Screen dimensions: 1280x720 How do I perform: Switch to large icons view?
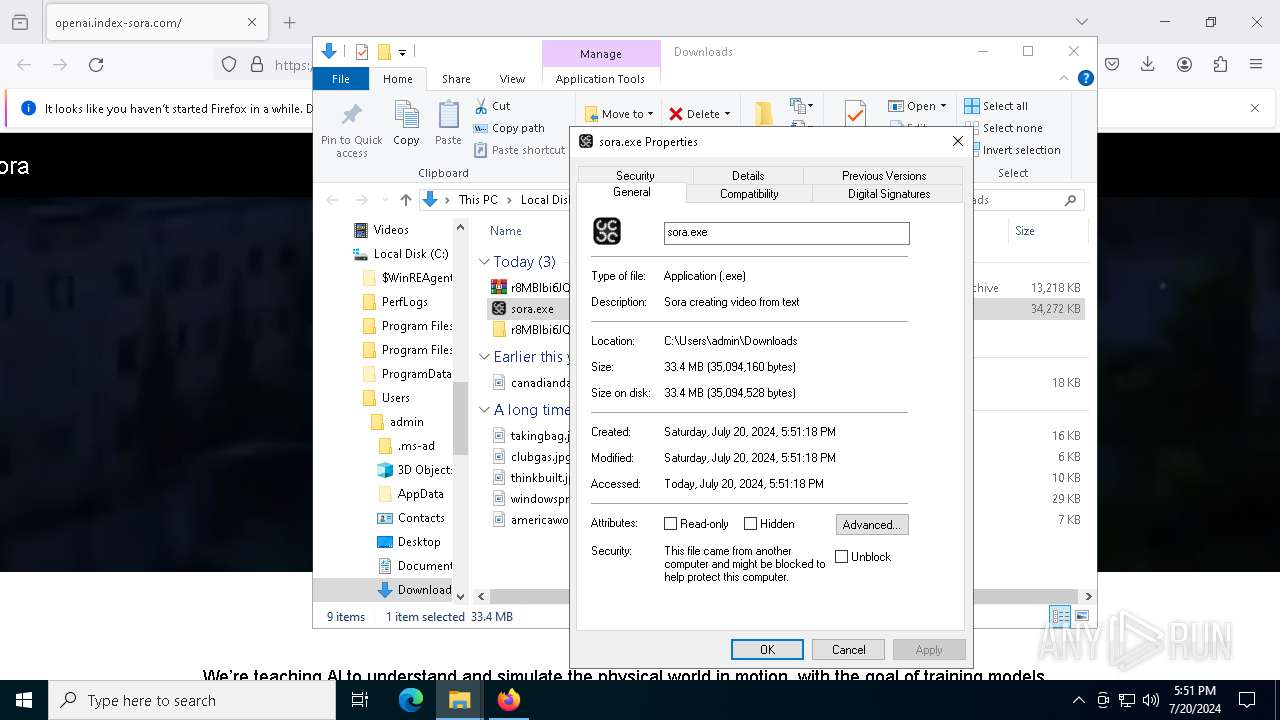(1081, 617)
